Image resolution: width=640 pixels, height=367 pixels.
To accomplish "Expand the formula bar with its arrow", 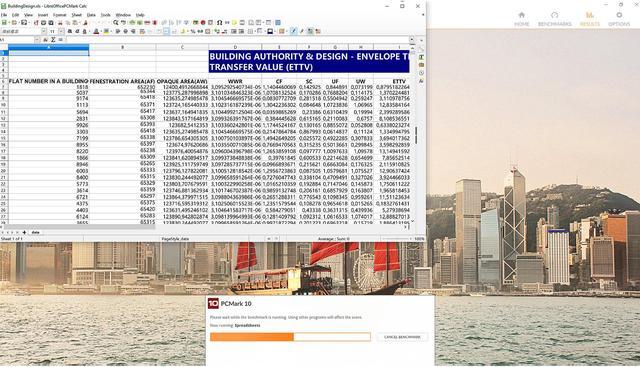I will tap(412, 40).
